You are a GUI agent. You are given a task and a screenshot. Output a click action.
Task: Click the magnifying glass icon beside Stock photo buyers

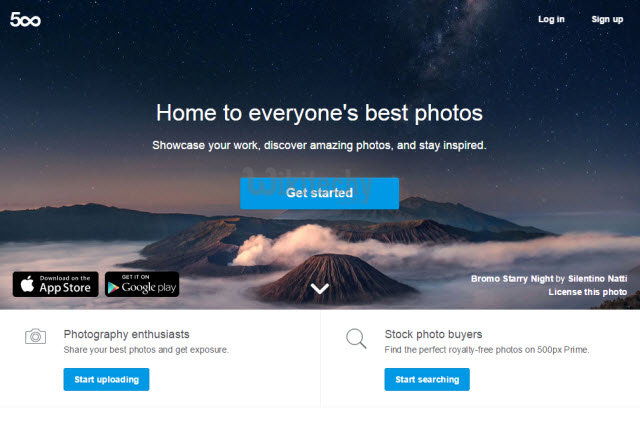pos(356,338)
